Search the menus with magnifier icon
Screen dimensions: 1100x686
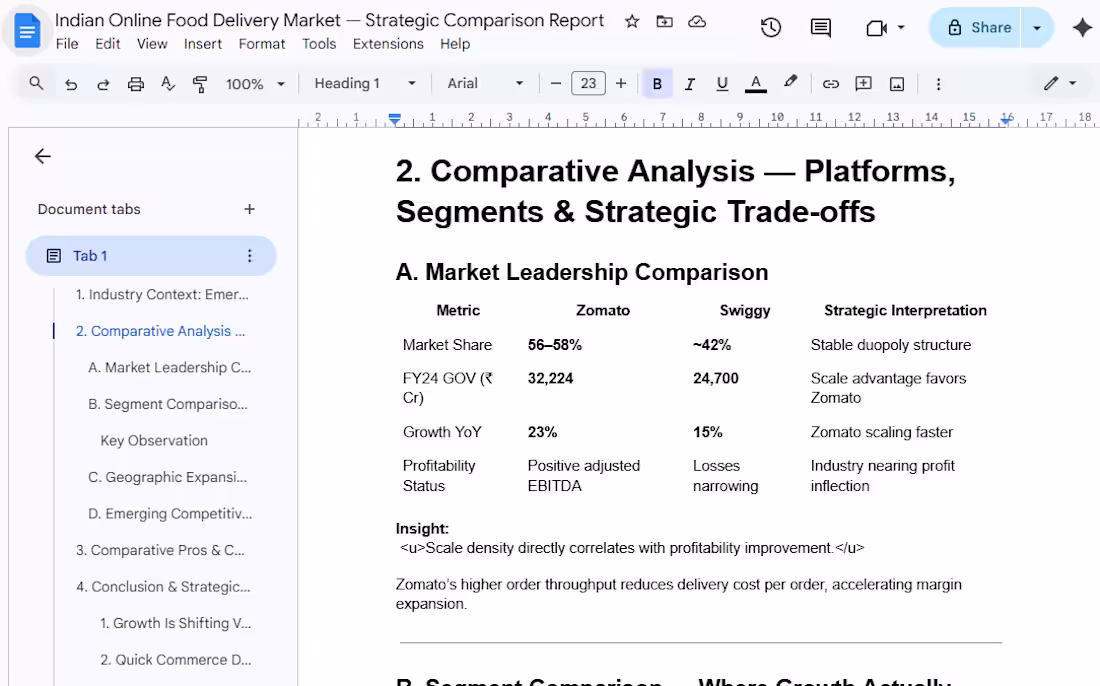click(x=36, y=83)
